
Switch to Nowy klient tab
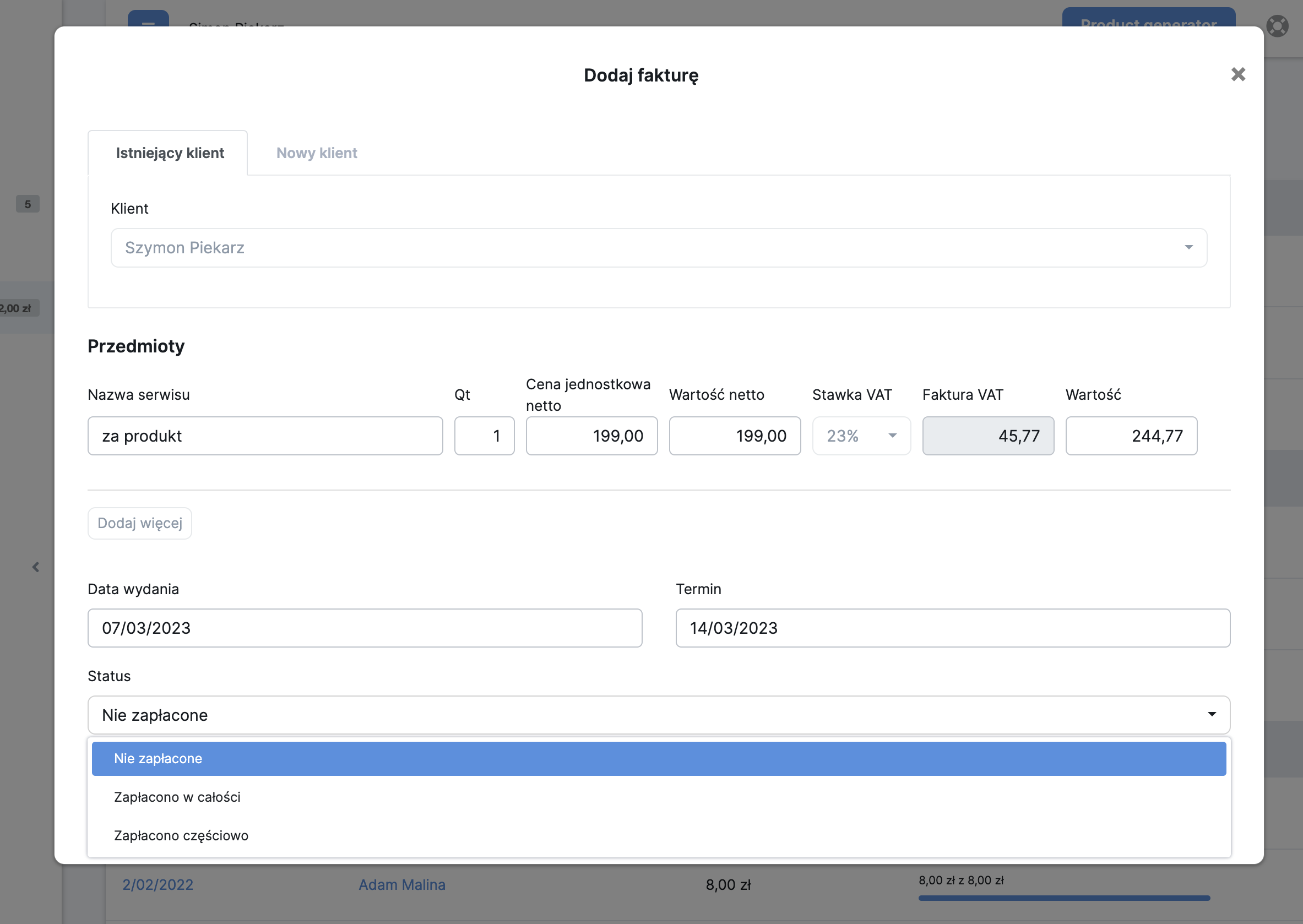click(x=316, y=153)
